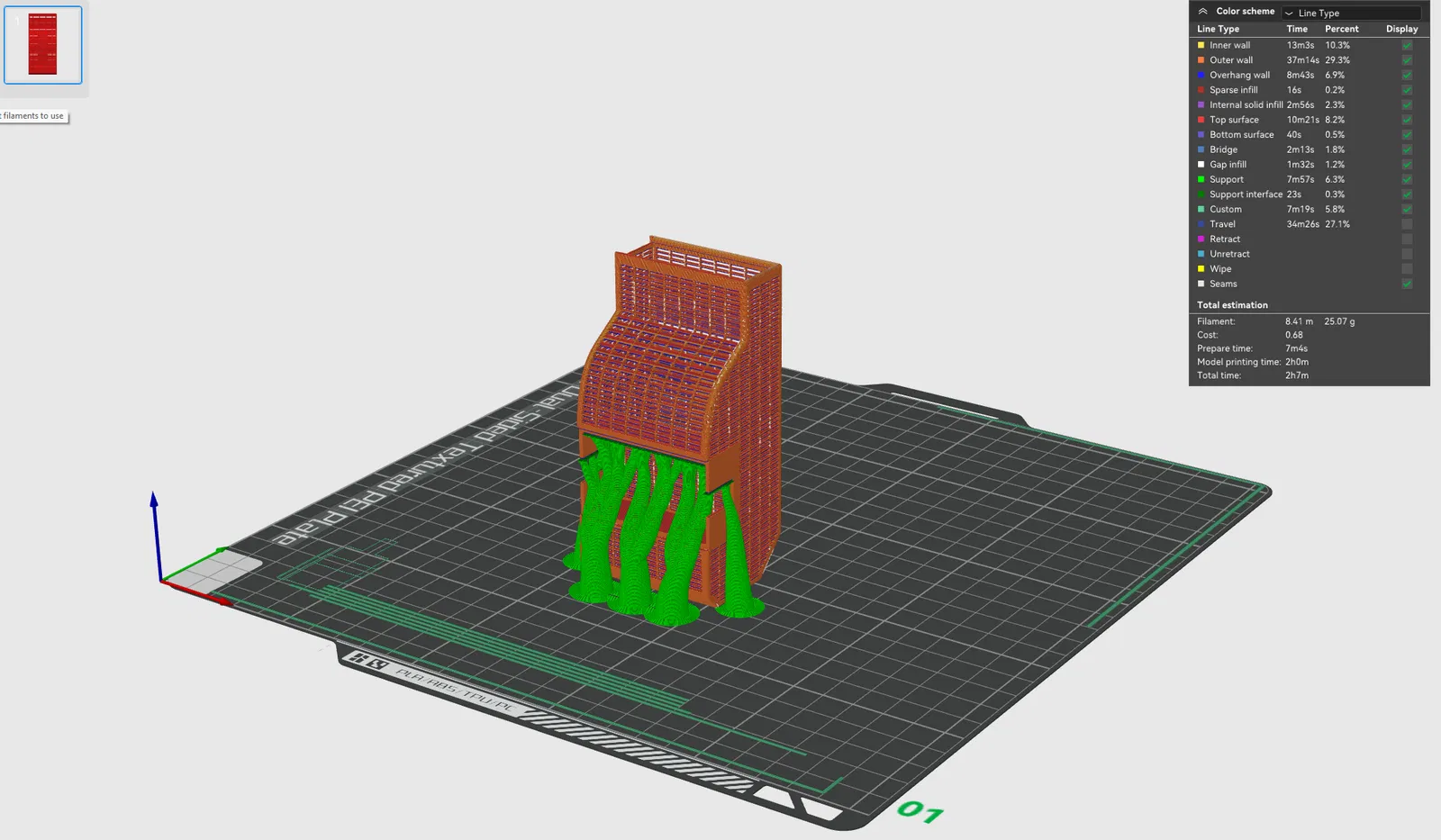
Task: Click the "Seams" legend label
Action: click(x=1223, y=284)
